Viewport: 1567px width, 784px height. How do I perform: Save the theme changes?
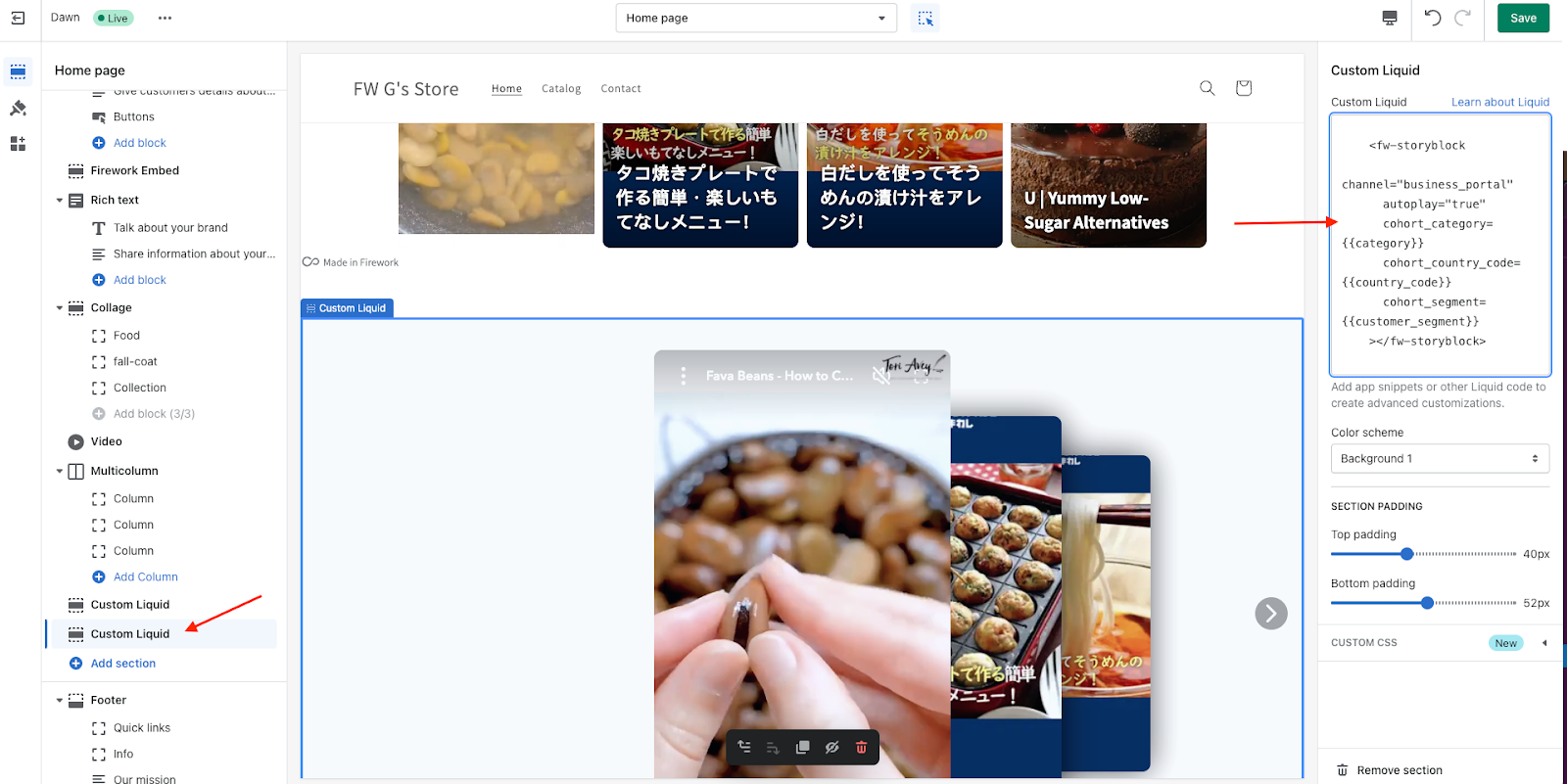click(1523, 18)
